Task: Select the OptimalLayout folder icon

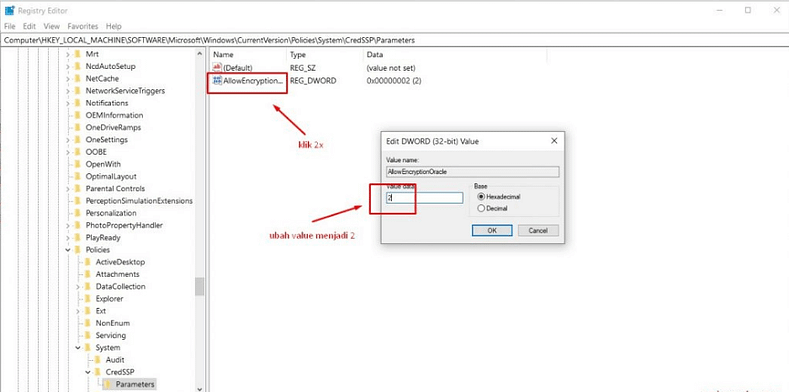Action: coord(77,176)
